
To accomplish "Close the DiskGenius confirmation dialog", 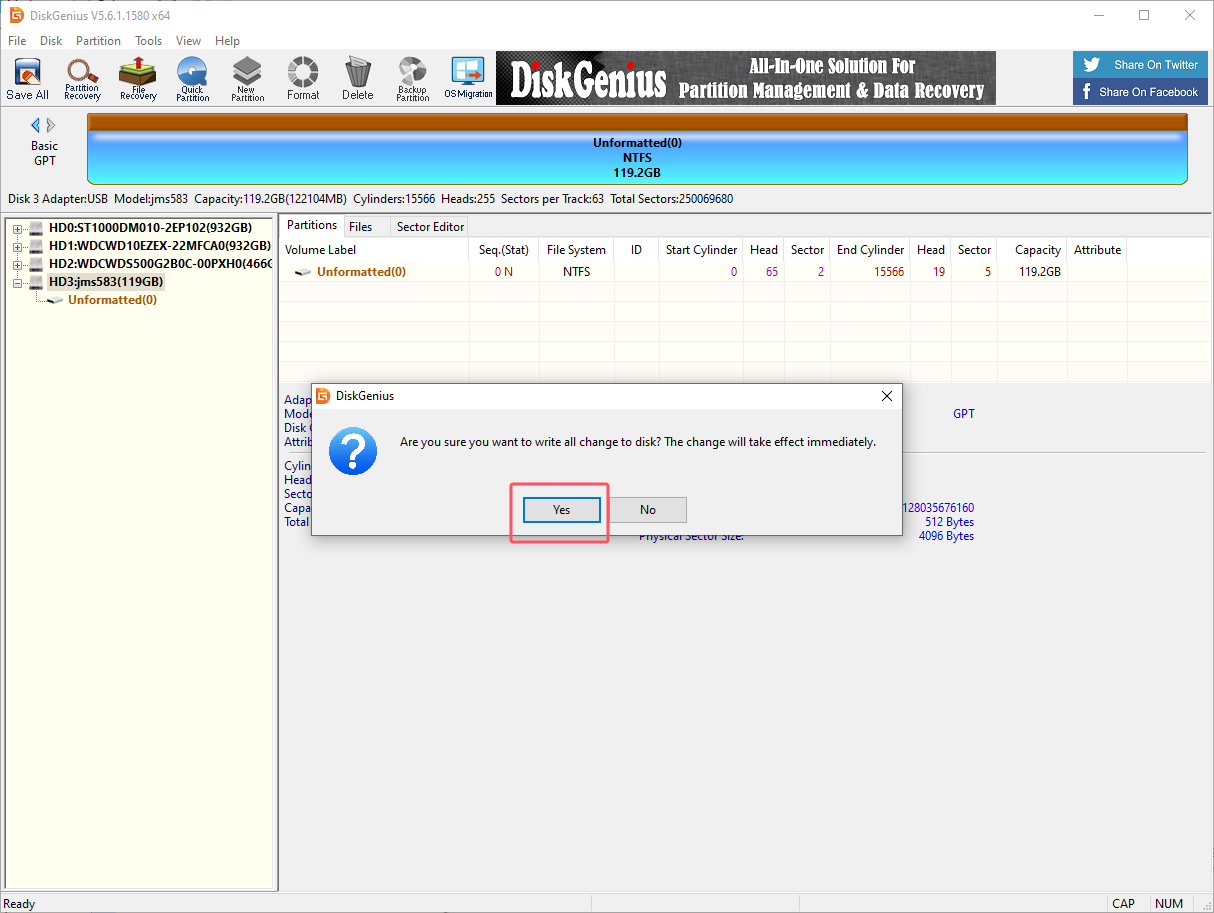I will (886, 396).
